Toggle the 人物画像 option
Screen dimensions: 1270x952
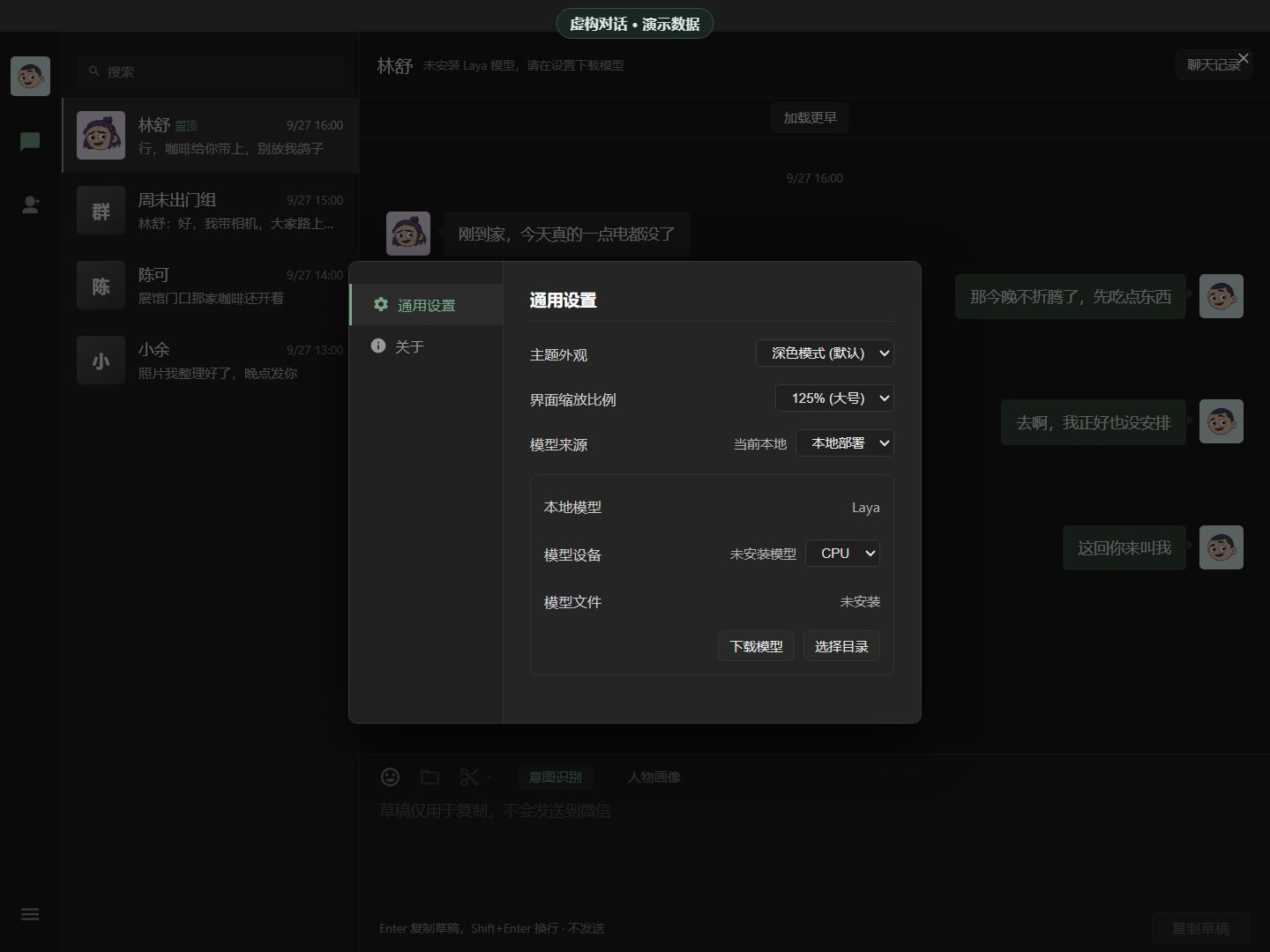tap(654, 777)
